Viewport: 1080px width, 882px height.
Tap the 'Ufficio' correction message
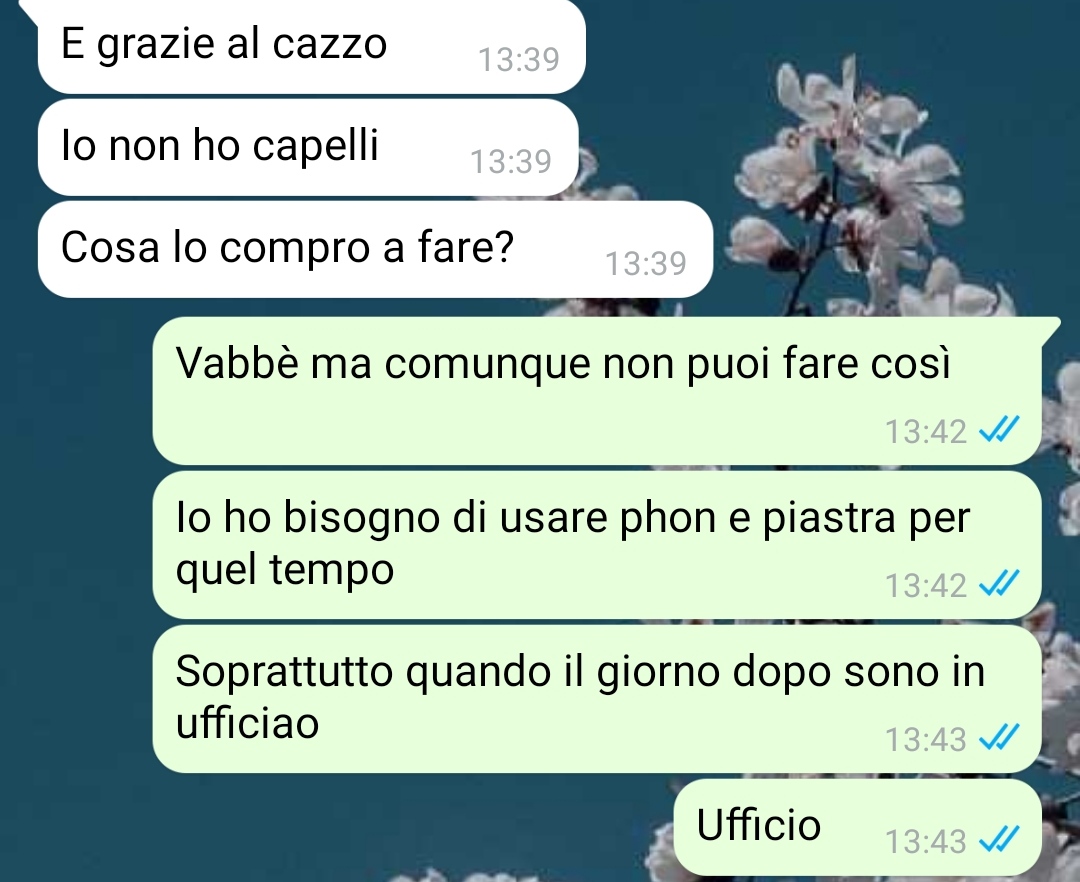pyautogui.click(x=858, y=827)
